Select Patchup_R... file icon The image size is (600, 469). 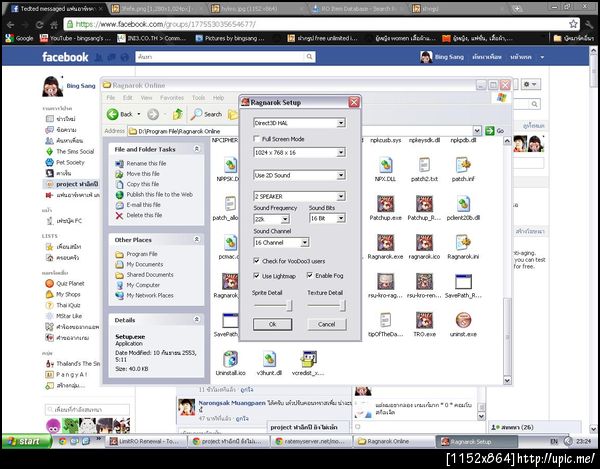pyautogui.click(x=424, y=204)
